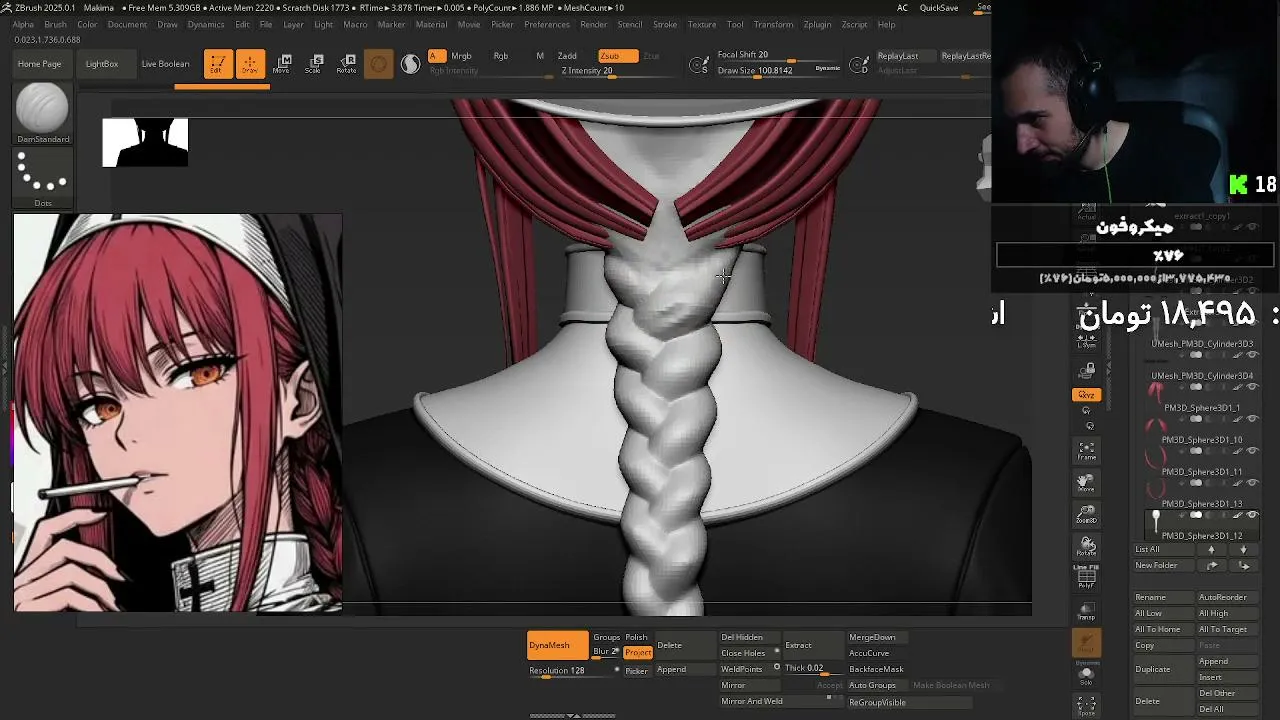The image size is (1280, 720).
Task: Open the DamStandard brush picker
Action: [42, 114]
